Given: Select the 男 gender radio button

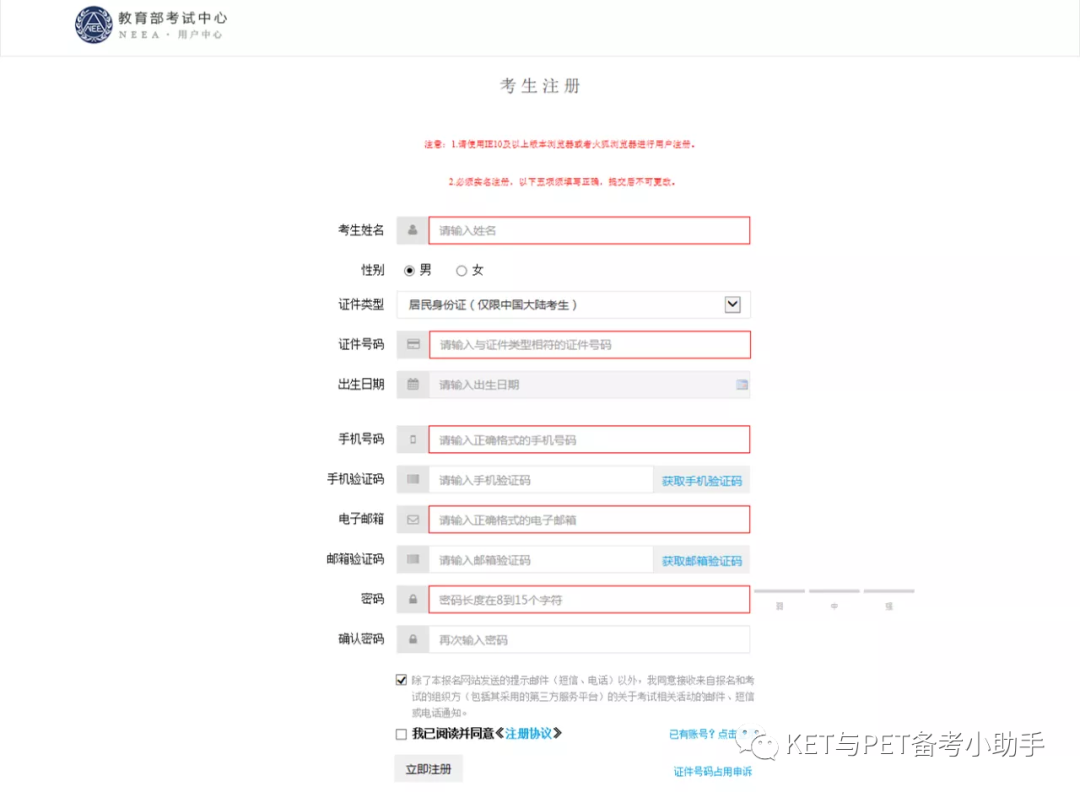Looking at the screenshot, I should (x=409, y=271).
